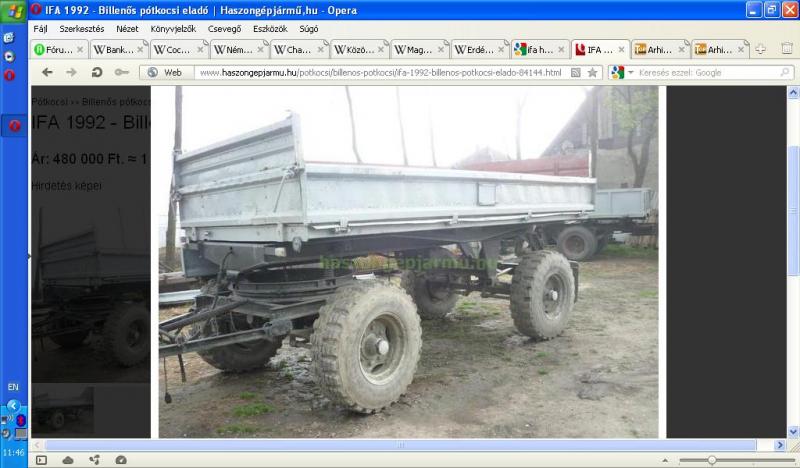
Task: Bookmark the page with the star icon
Action: pos(592,72)
